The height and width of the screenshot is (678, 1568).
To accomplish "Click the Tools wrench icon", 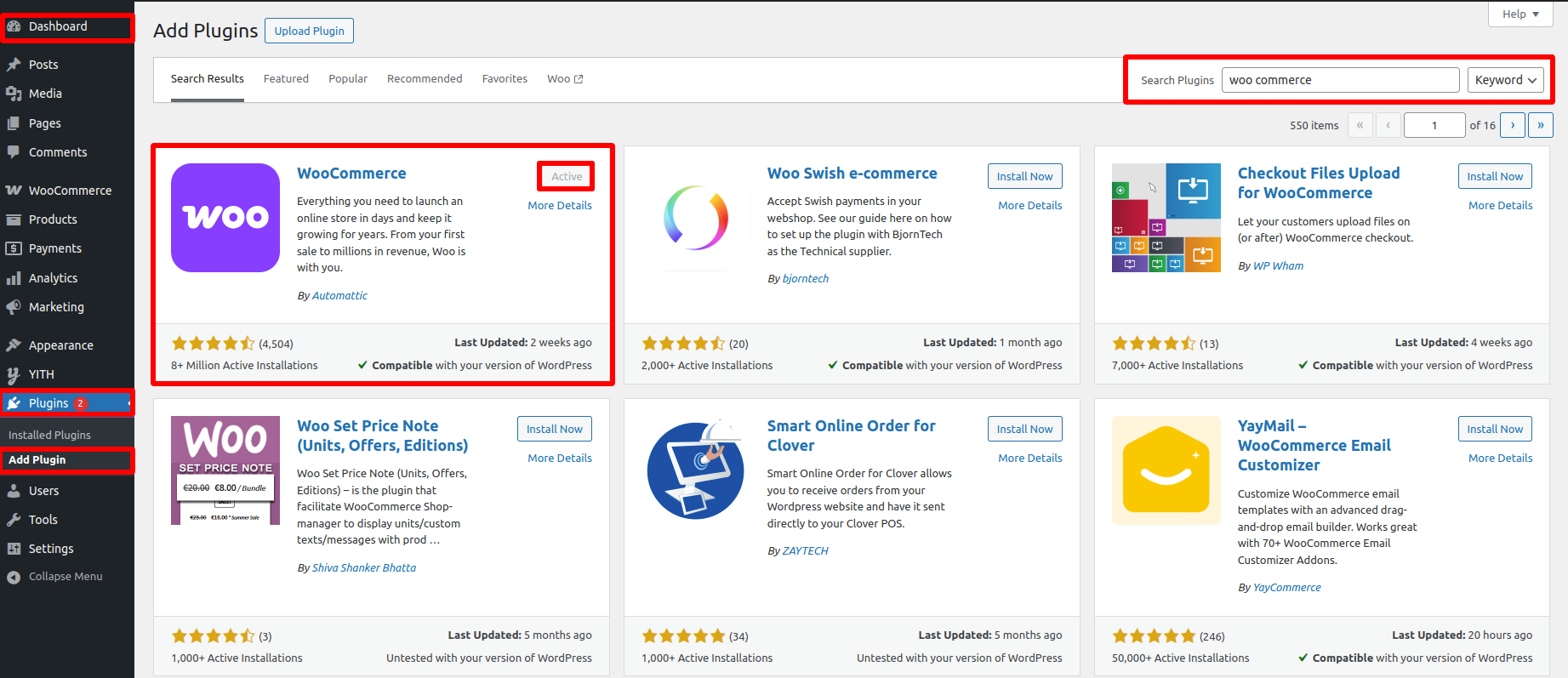I will click(14, 520).
